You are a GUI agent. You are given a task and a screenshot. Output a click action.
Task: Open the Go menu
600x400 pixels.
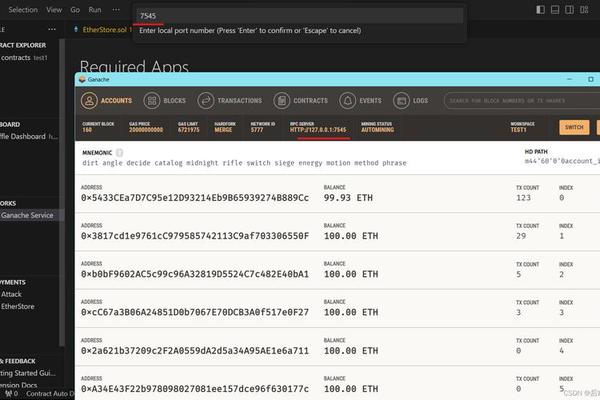click(75, 10)
